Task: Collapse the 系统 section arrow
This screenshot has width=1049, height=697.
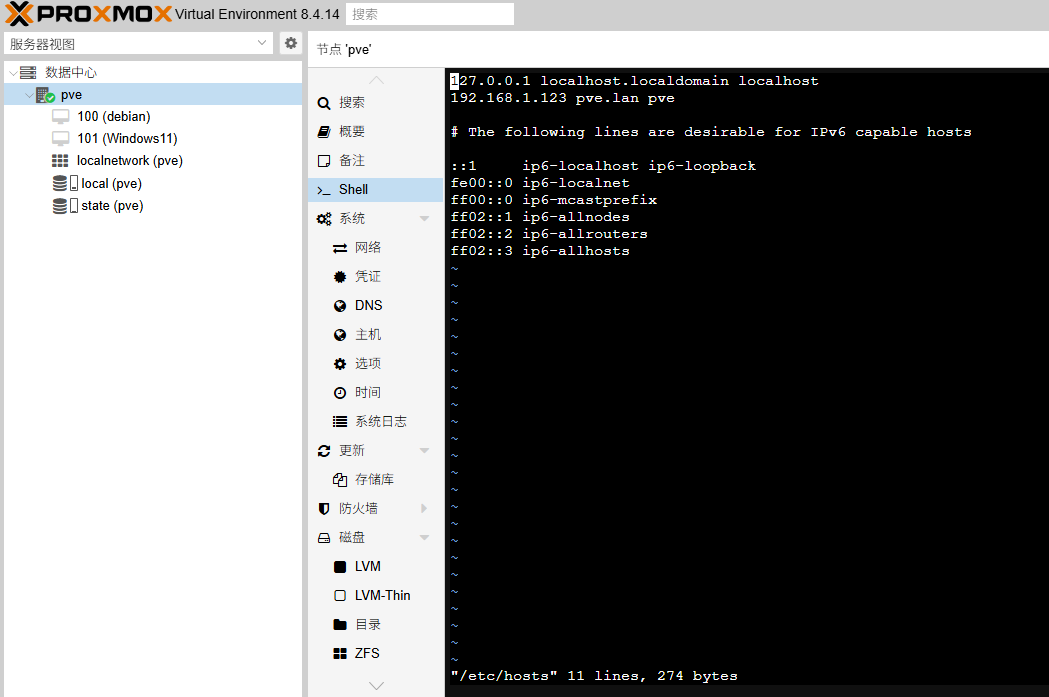Action: pos(424,219)
